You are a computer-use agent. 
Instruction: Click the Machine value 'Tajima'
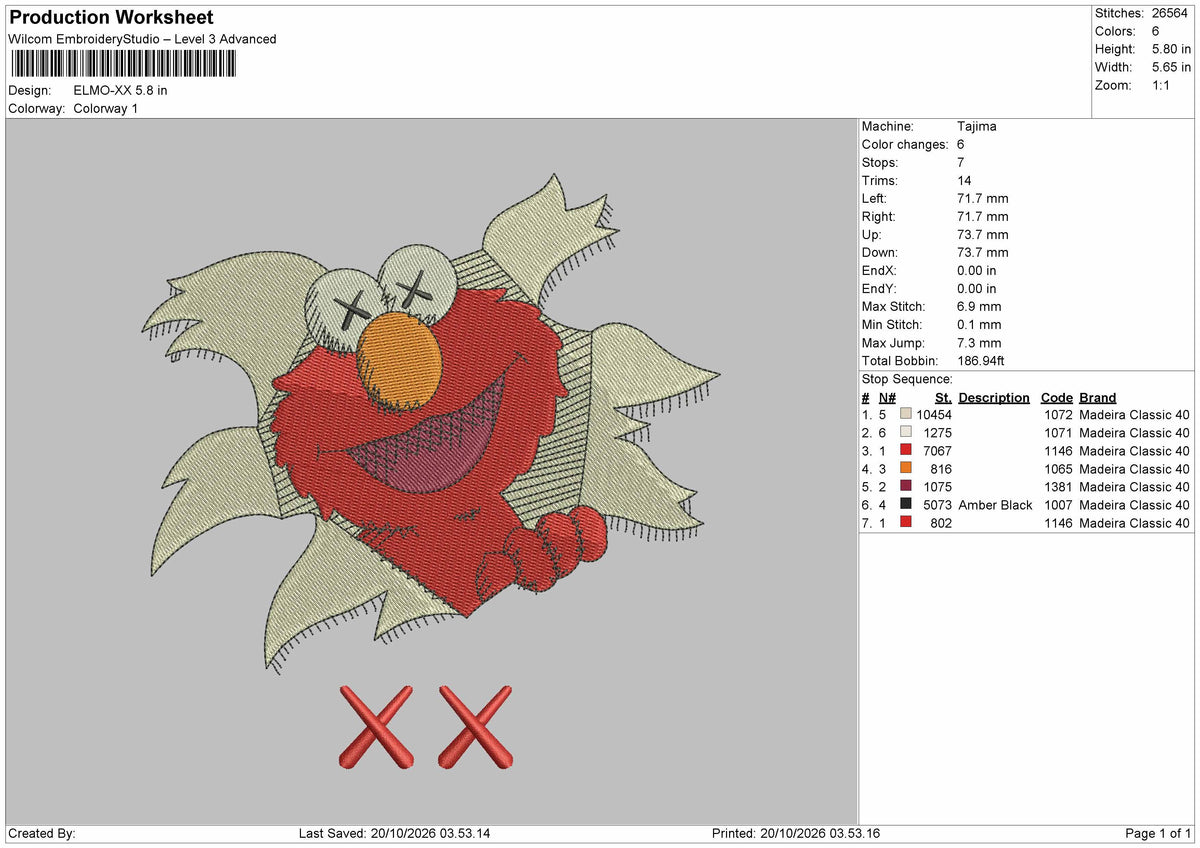click(x=977, y=126)
